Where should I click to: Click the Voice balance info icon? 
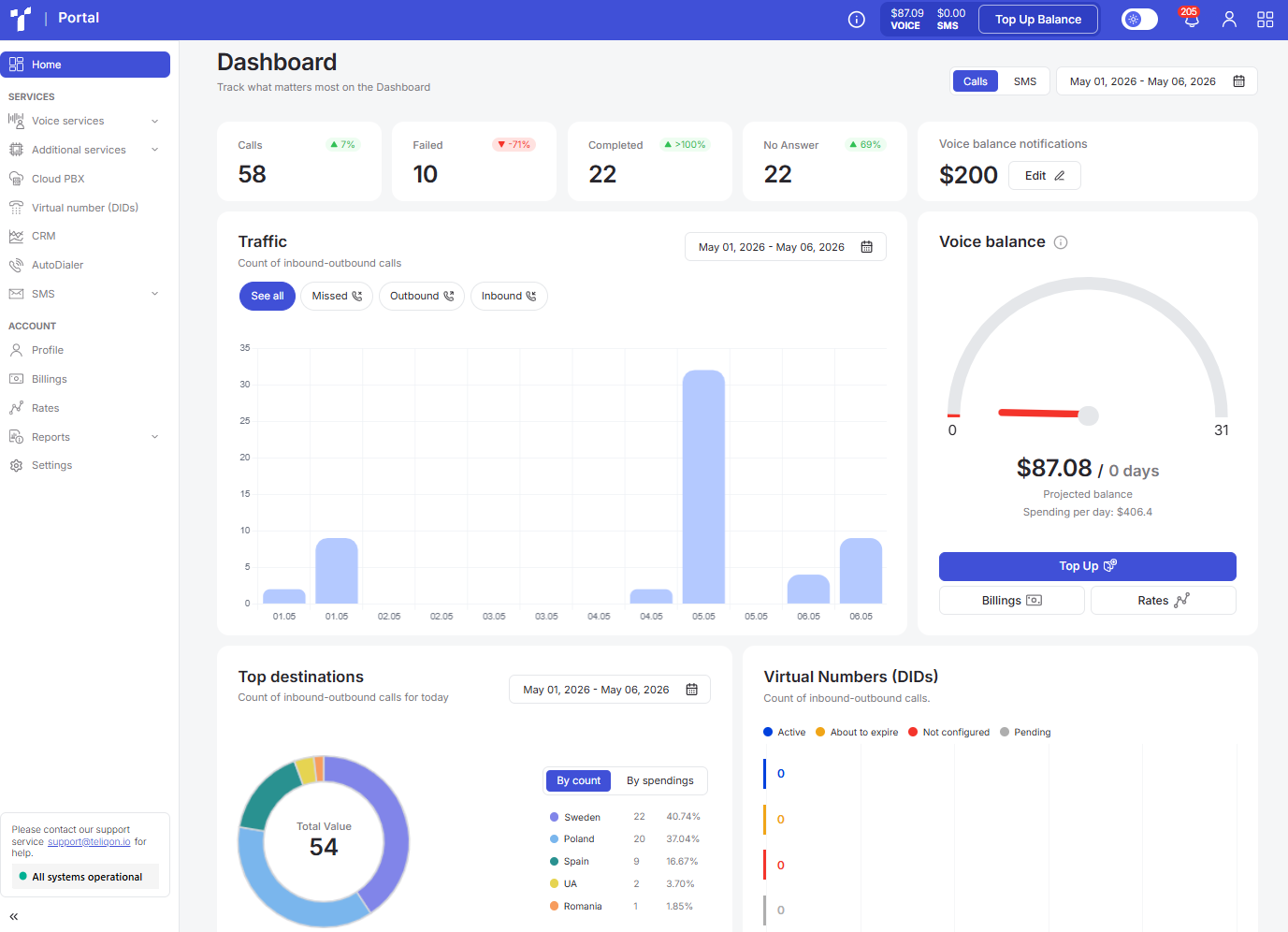point(1061,242)
